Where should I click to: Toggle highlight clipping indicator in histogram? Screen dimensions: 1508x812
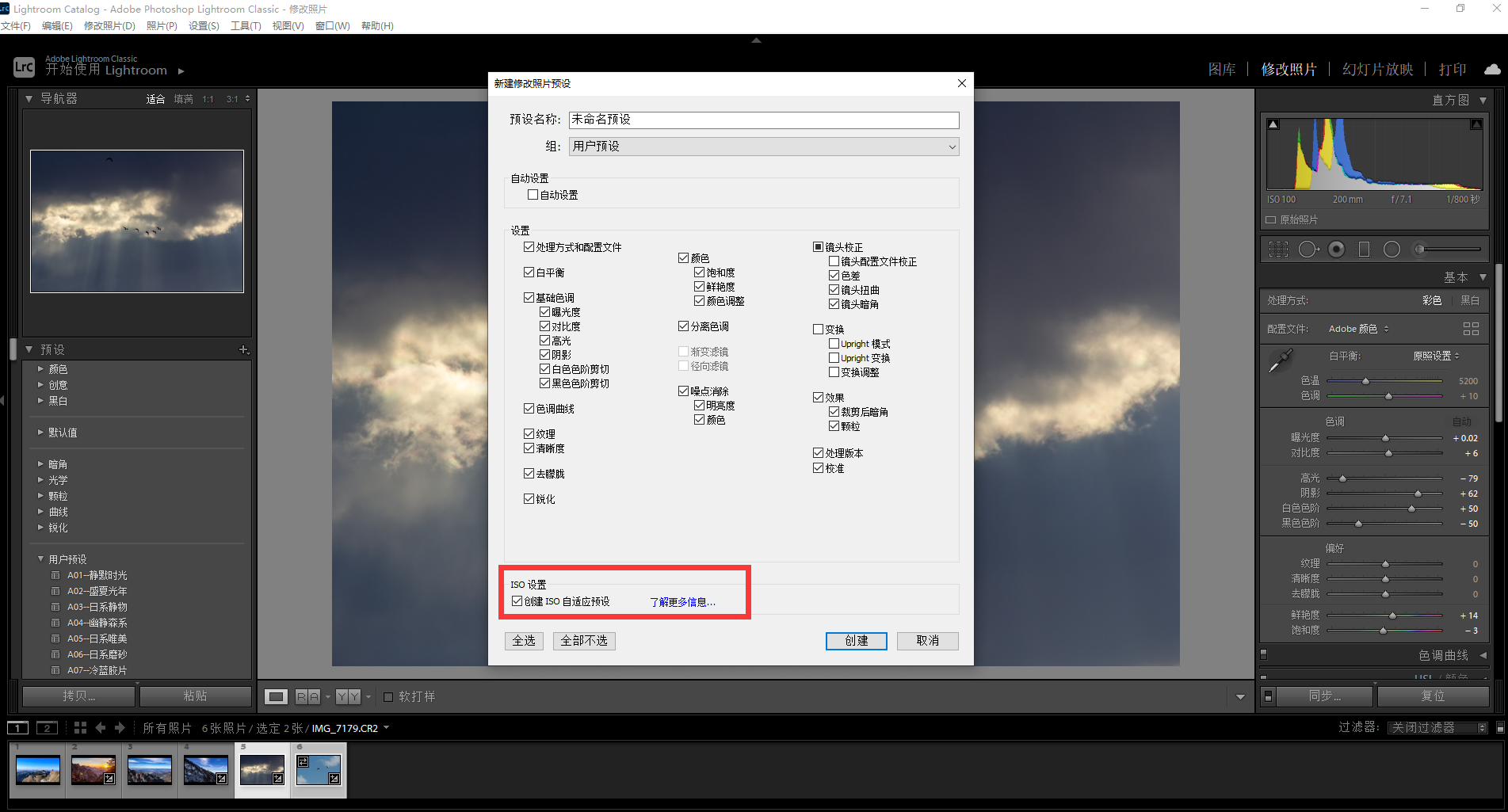[x=1476, y=124]
